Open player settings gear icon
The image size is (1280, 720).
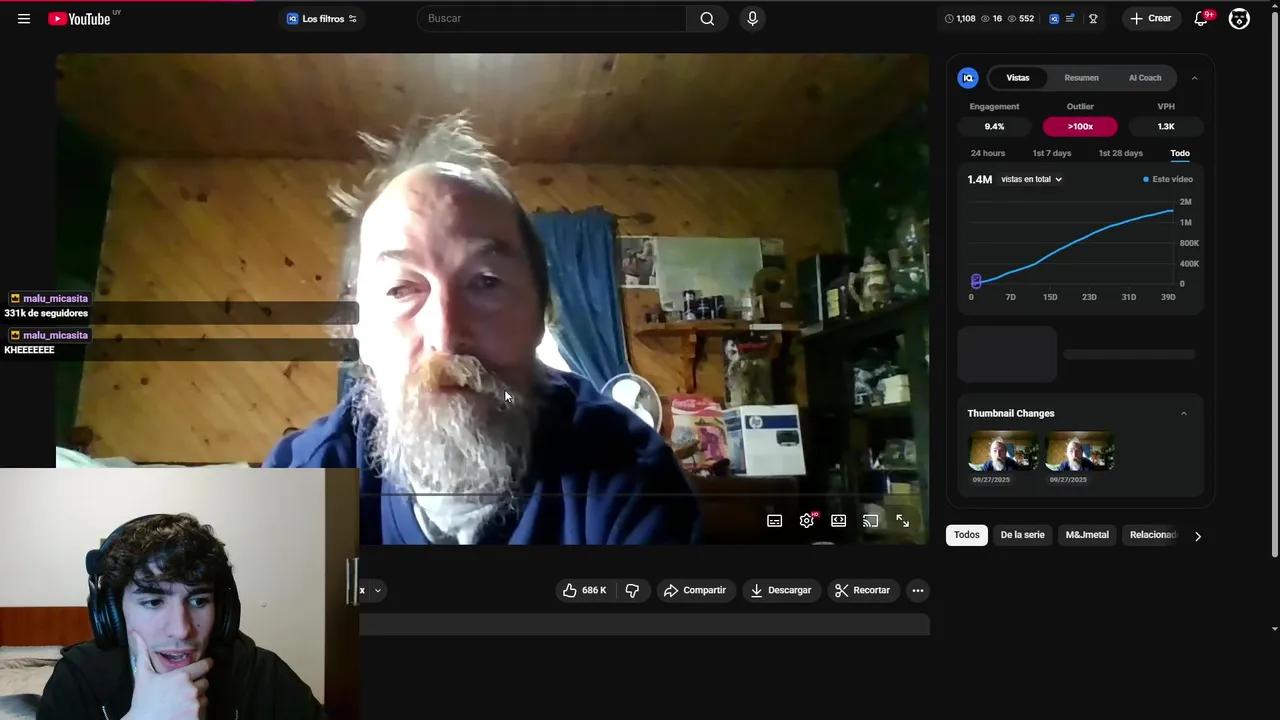pyautogui.click(x=806, y=521)
